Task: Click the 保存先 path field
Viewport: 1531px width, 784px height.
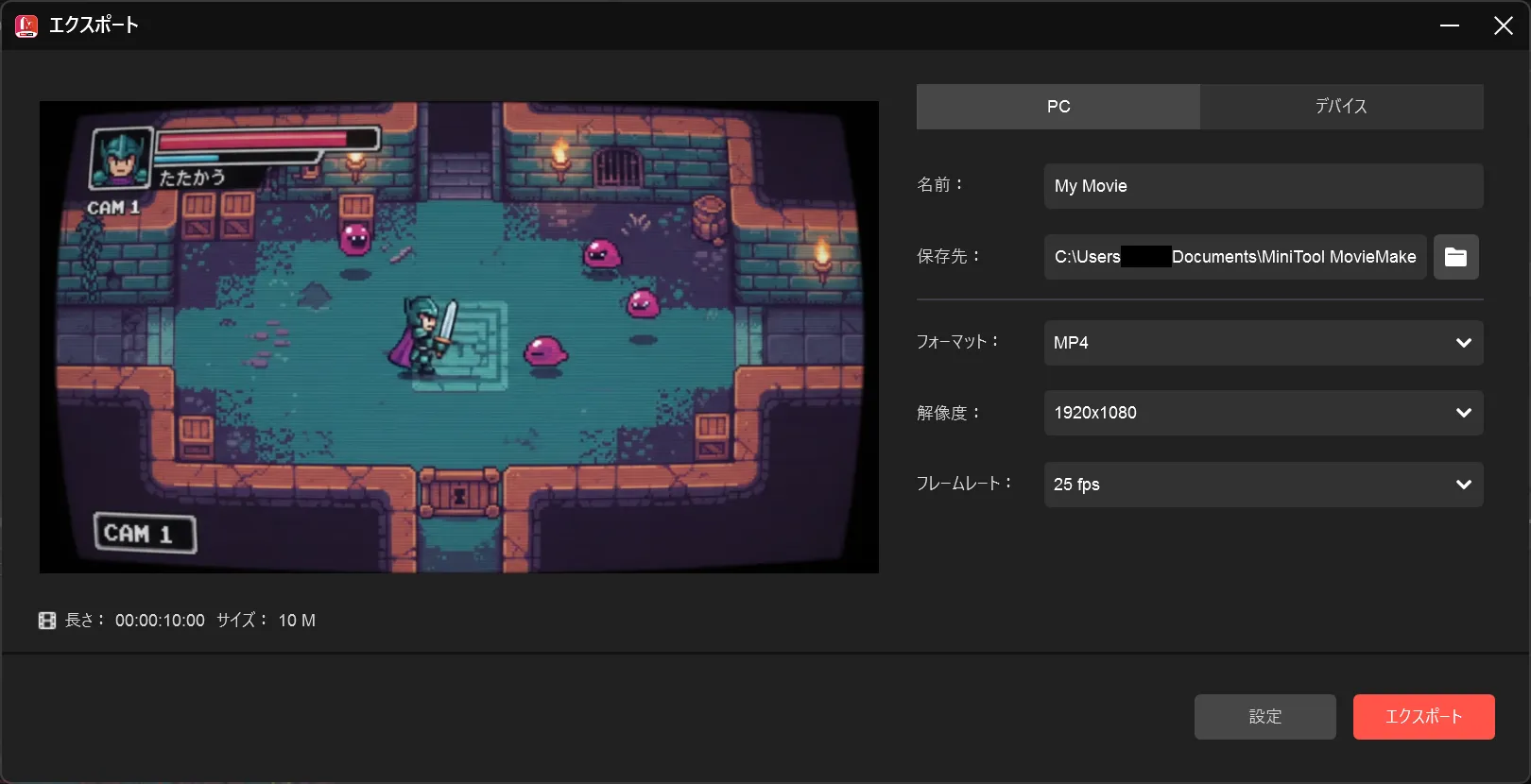Action: click(1235, 257)
